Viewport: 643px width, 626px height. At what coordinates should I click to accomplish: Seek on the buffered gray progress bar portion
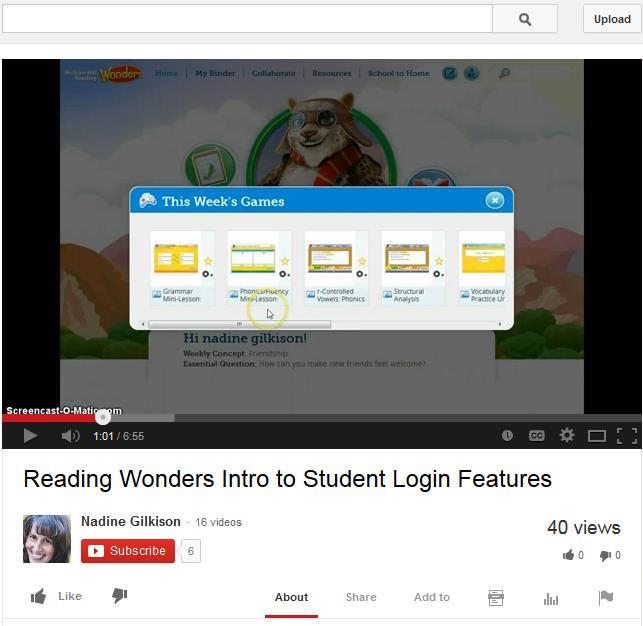click(143, 418)
